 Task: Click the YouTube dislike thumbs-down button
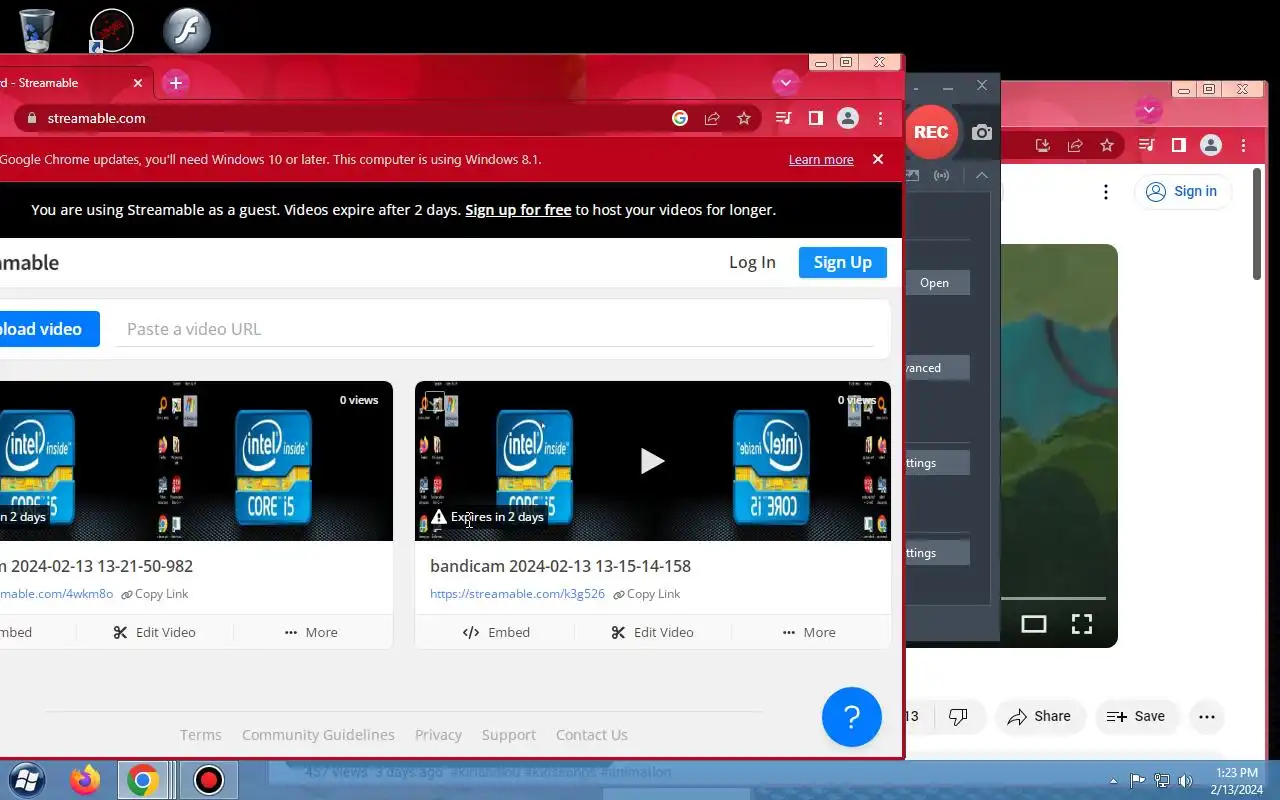coord(958,716)
